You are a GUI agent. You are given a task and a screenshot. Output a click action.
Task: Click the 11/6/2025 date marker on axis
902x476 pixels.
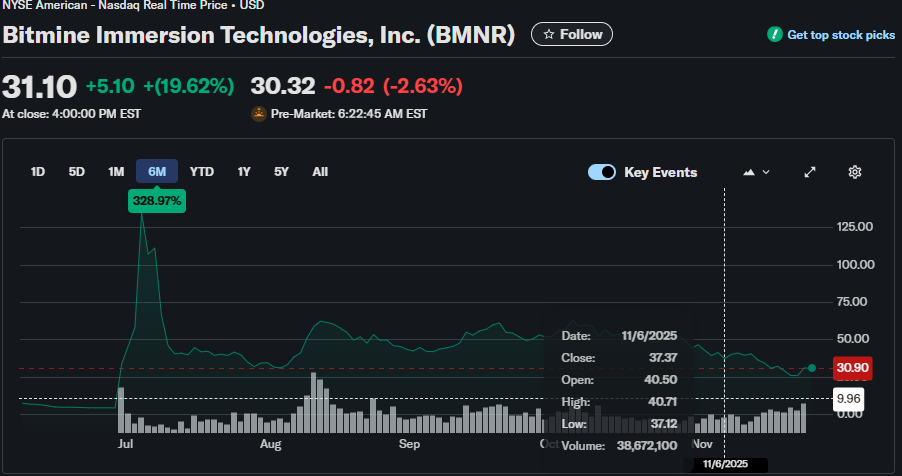click(x=725, y=464)
